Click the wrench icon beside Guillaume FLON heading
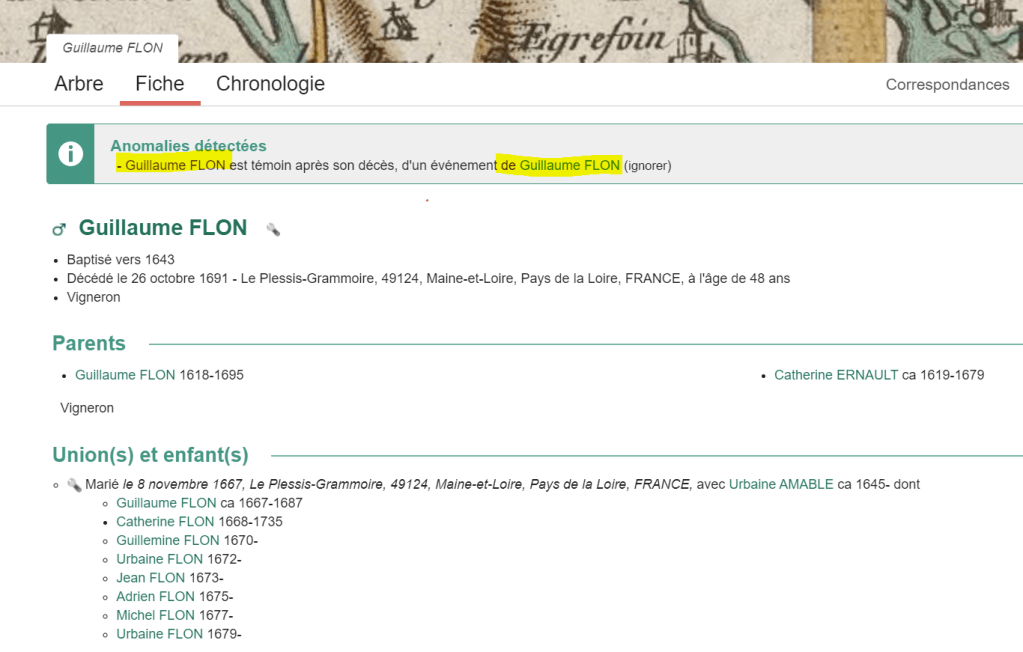1023x652 pixels. pos(273,229)
